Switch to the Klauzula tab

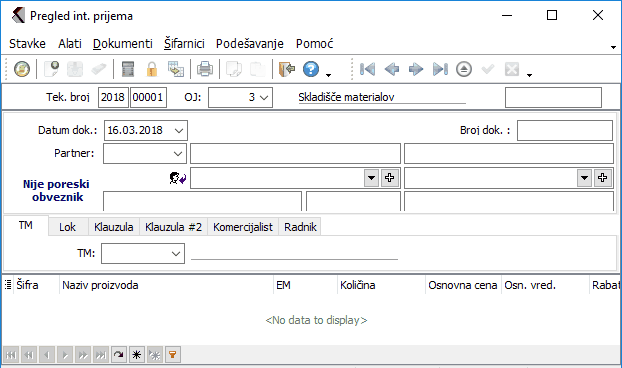pyautogui.click(x=113, y=227)
